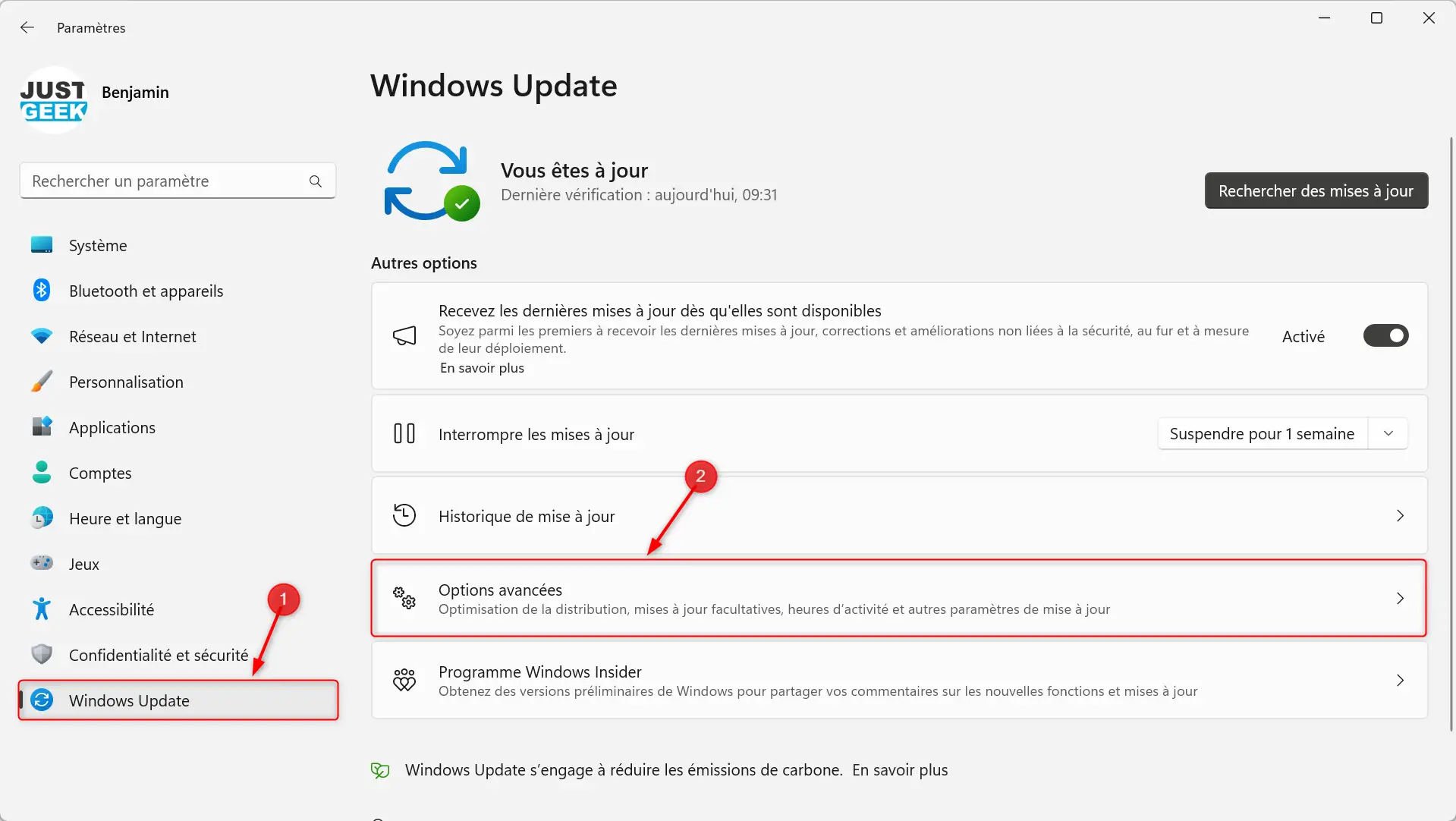Toggle off the Activé switch

1385,336
